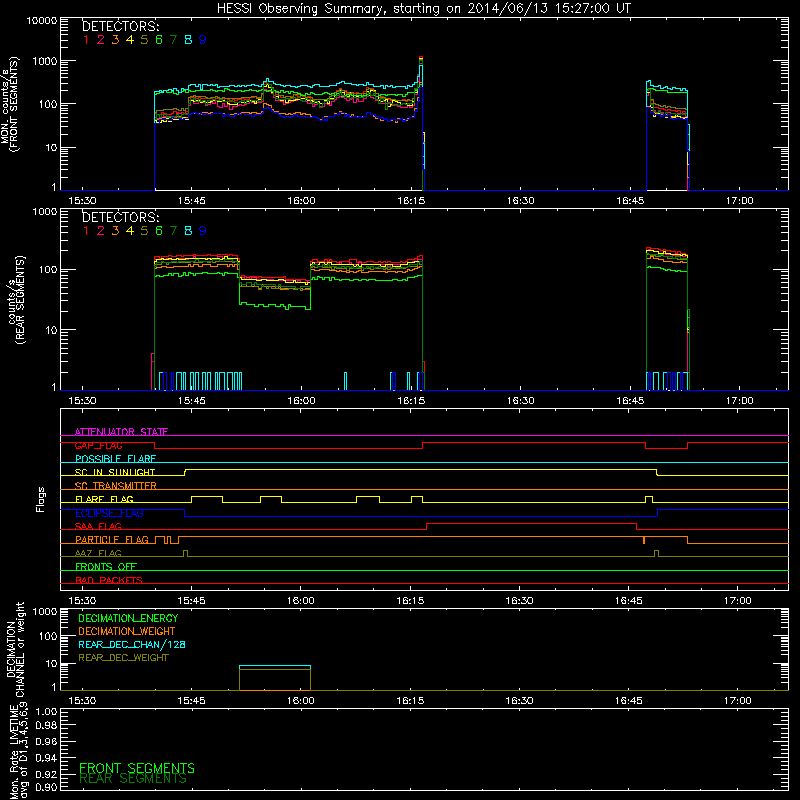Select the 'ATTENUATOR_STATE' flag label

(x=121, y=432)
